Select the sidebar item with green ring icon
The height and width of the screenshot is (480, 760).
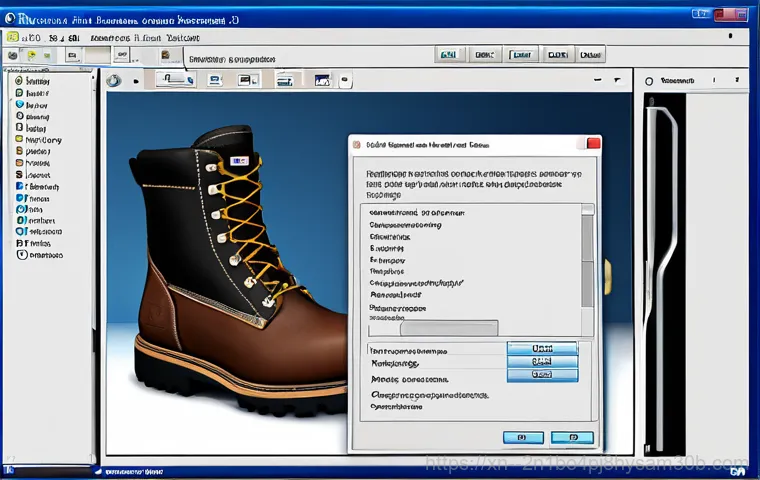pos(33,80)
